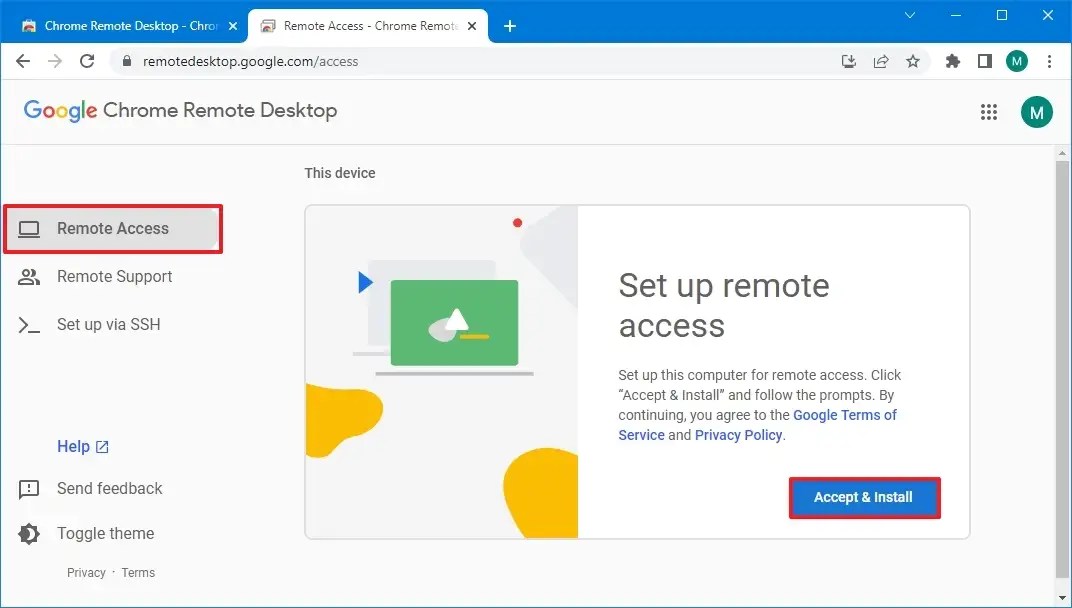
Task: Open the Chrome extensions puzzle icon
Action: [952, 61]
